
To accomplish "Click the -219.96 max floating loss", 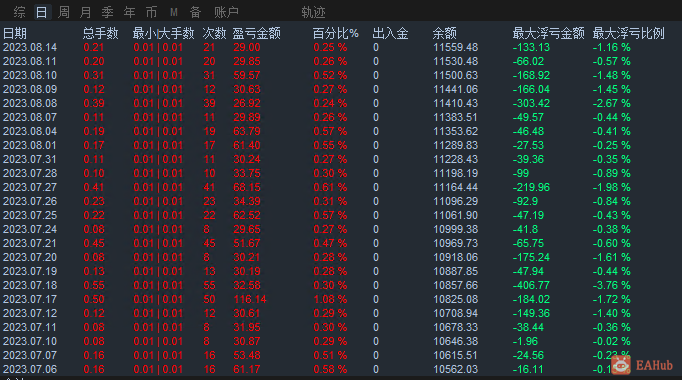I will 531,187.
